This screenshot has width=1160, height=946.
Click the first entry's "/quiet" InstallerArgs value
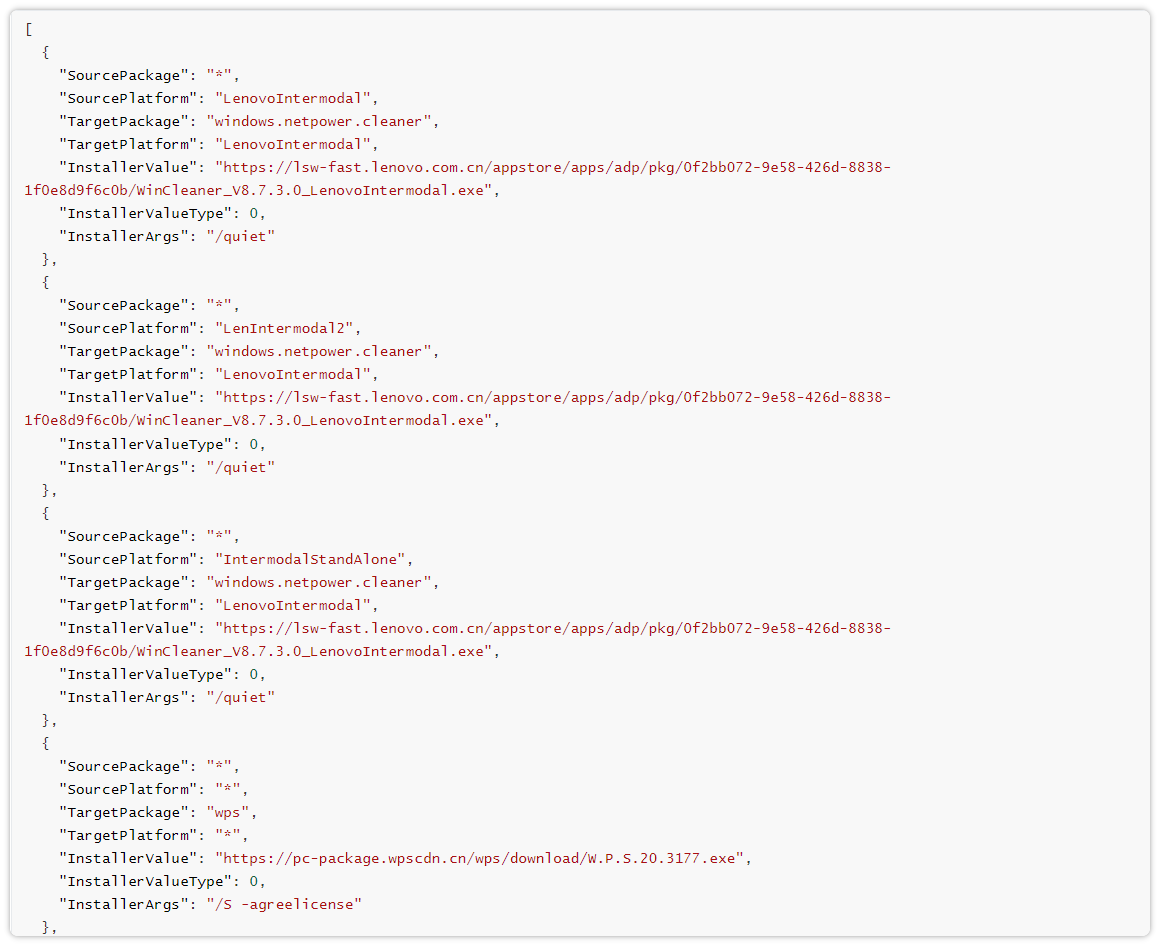(x=240, y=236)
